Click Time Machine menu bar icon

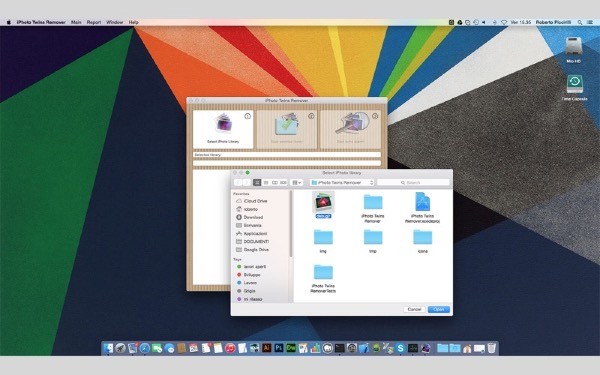pos(476,22)
